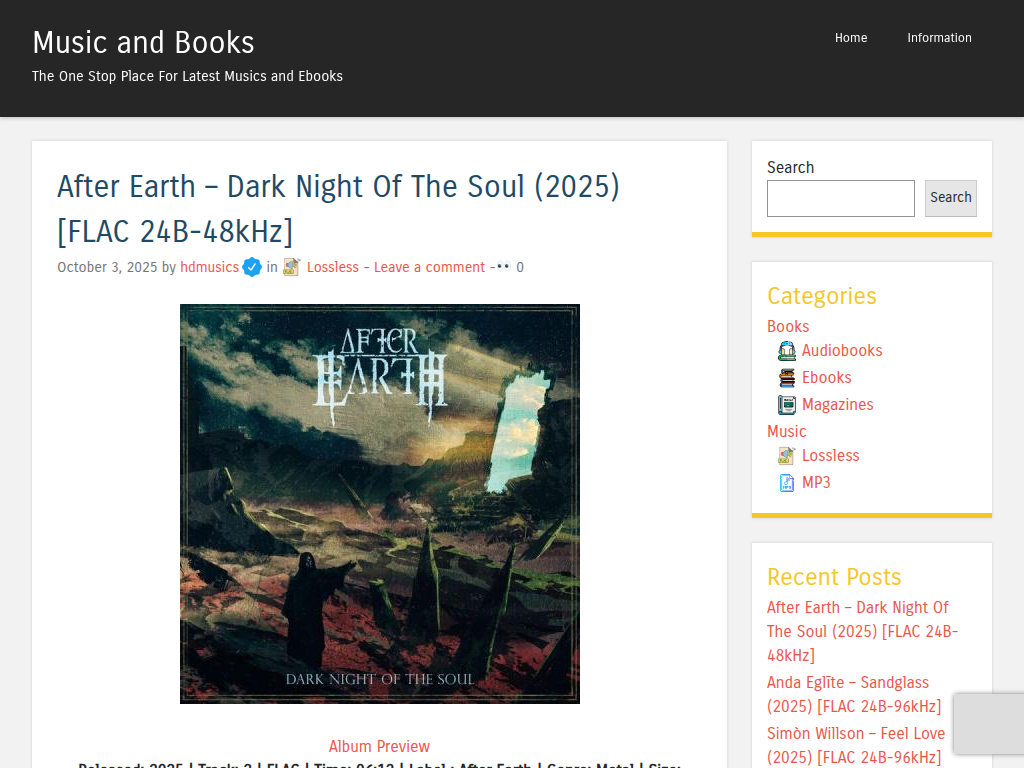The height and width of the screenshot is (768, 1024).
Task: Click the Leave a comment link
Action: click(429, 267)
